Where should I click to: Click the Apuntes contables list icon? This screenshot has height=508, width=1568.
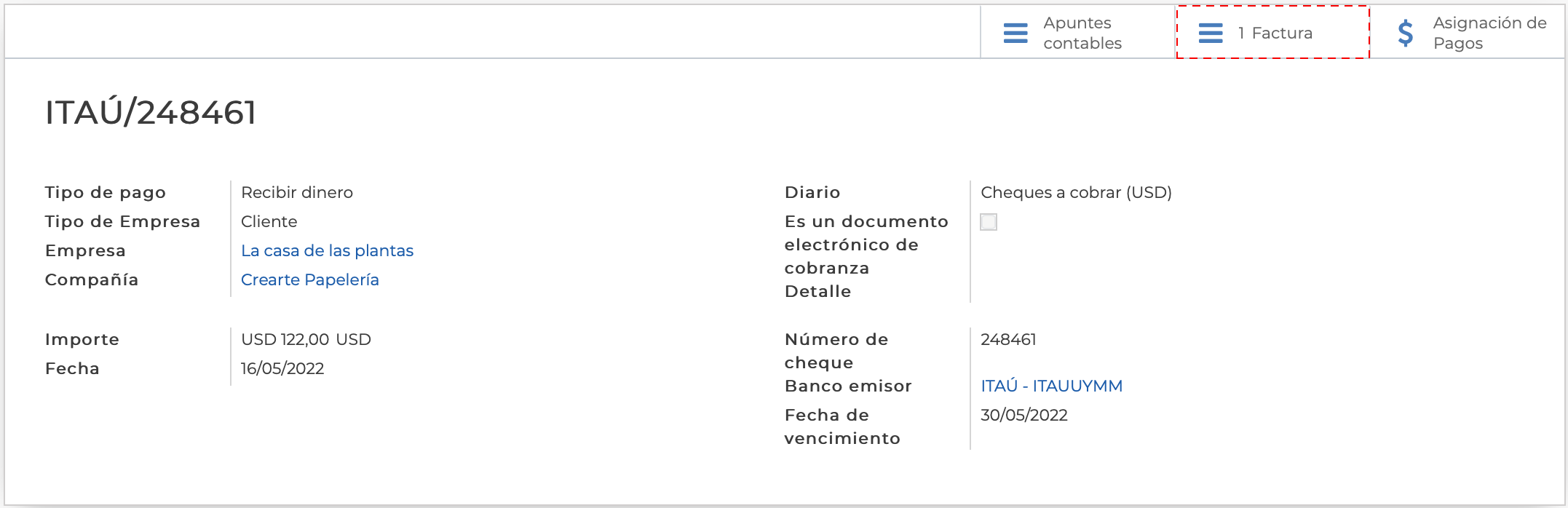coord(1015,33)
